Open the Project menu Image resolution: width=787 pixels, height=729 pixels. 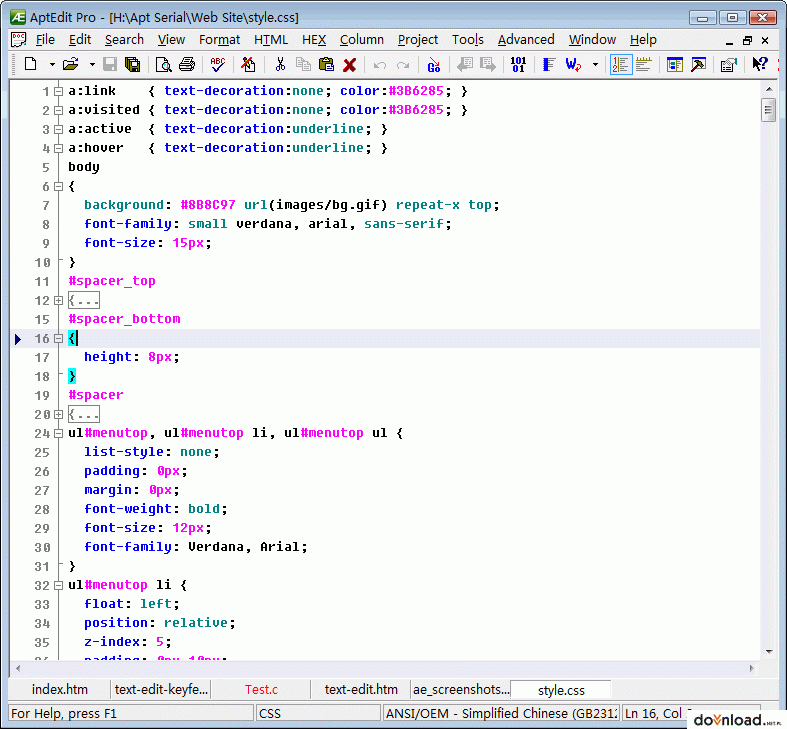click(x=418, y=40)
